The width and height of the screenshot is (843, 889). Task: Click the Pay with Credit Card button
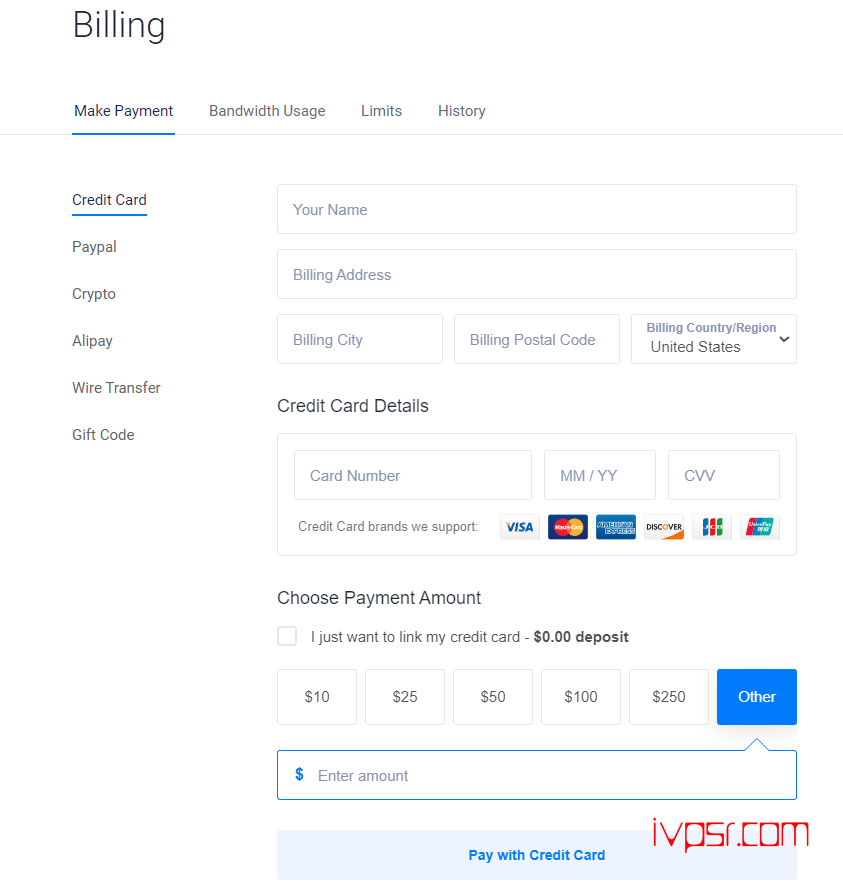click(x=536, y=855)
